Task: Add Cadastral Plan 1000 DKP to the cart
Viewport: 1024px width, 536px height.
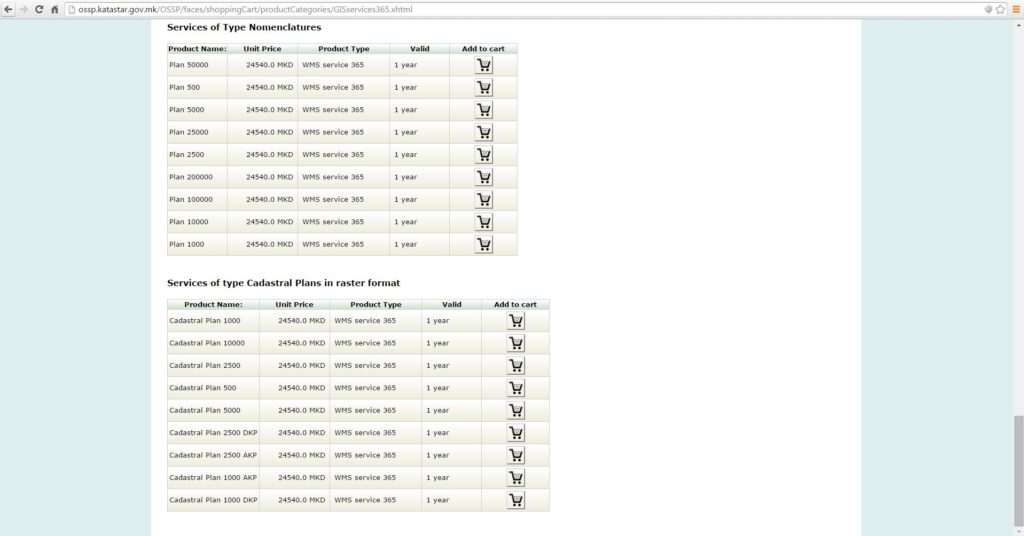Action: coord(516,500)
